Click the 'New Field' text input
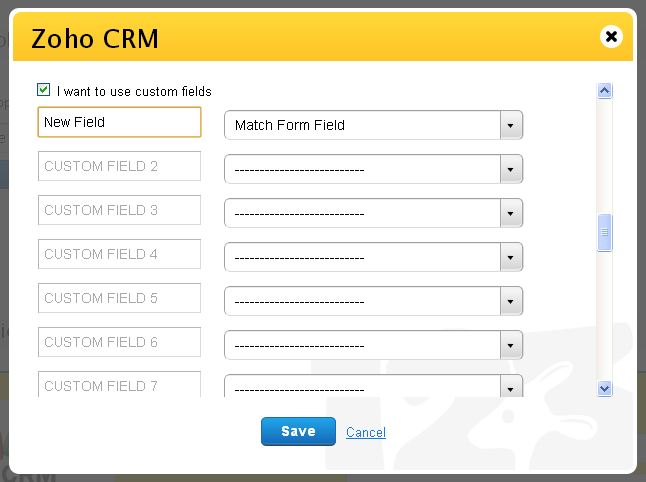This screenshot has width=646, height=482. tap(119, 122)
